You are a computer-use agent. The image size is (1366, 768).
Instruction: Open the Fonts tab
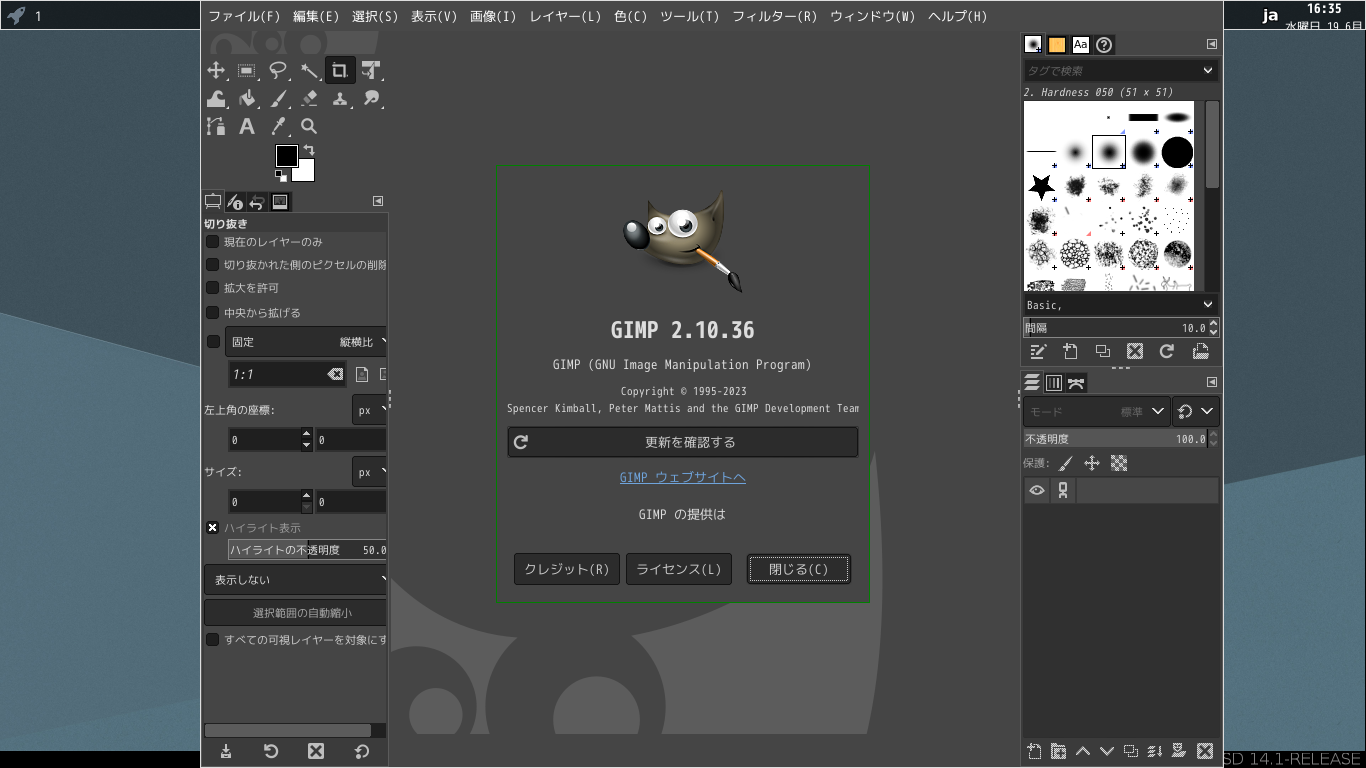click(1081, 45)
